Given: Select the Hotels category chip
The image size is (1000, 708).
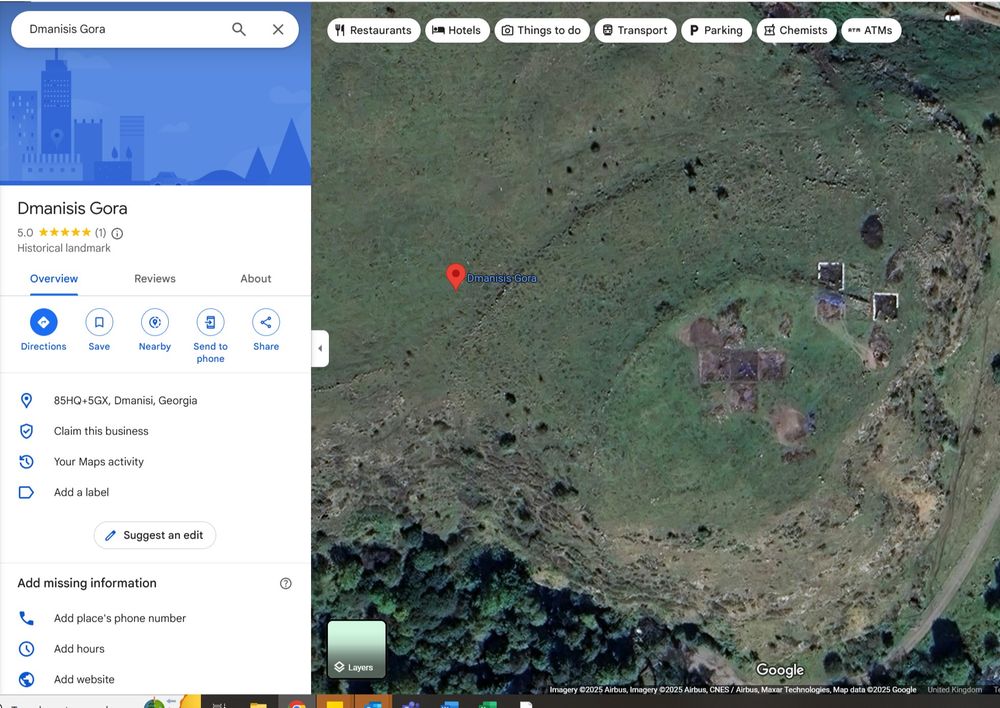Looking at the screenshot, I should (457, 30).
